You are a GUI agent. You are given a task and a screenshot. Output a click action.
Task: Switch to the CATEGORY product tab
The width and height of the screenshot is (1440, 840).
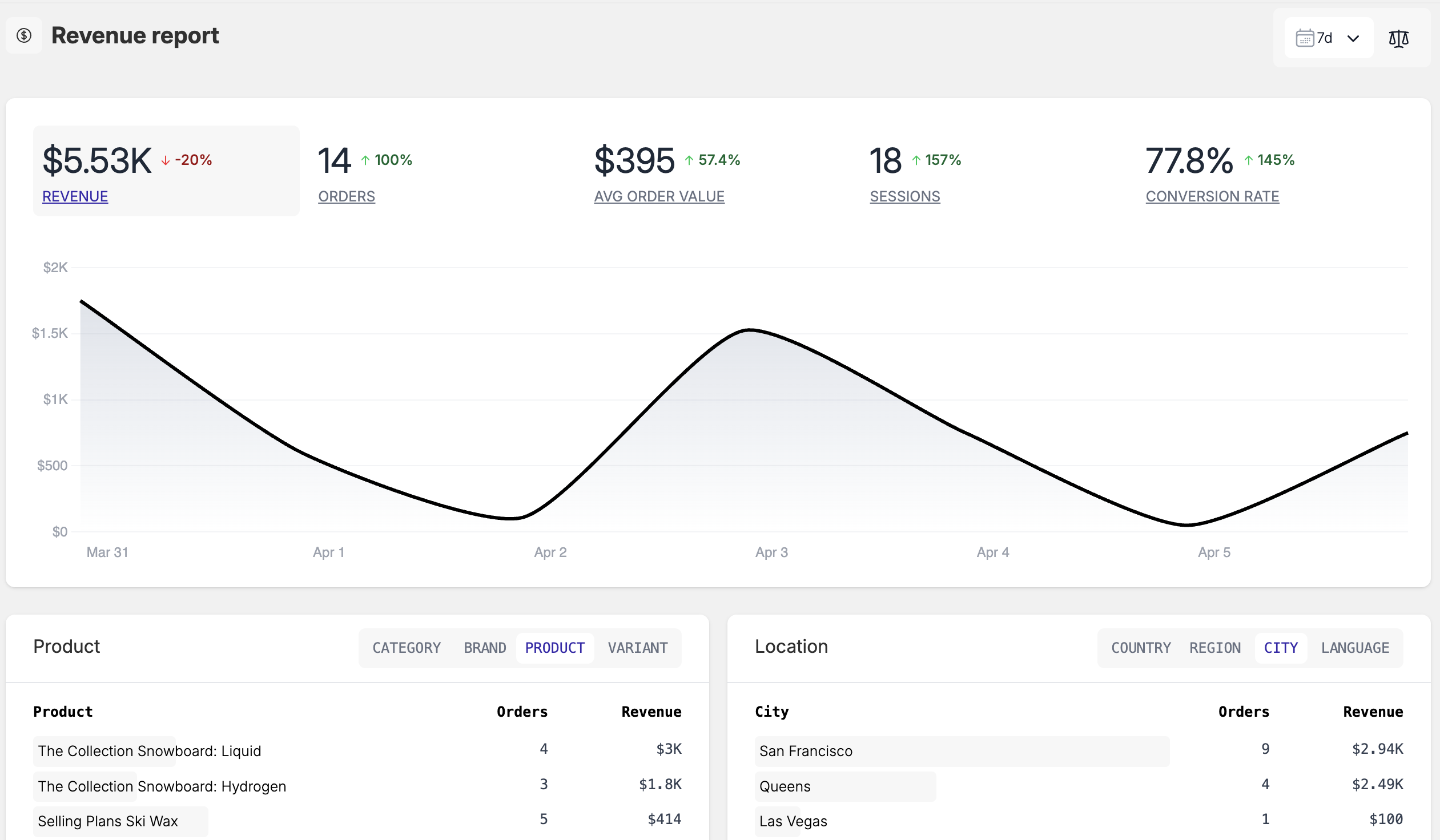click(x=407, y=648)
